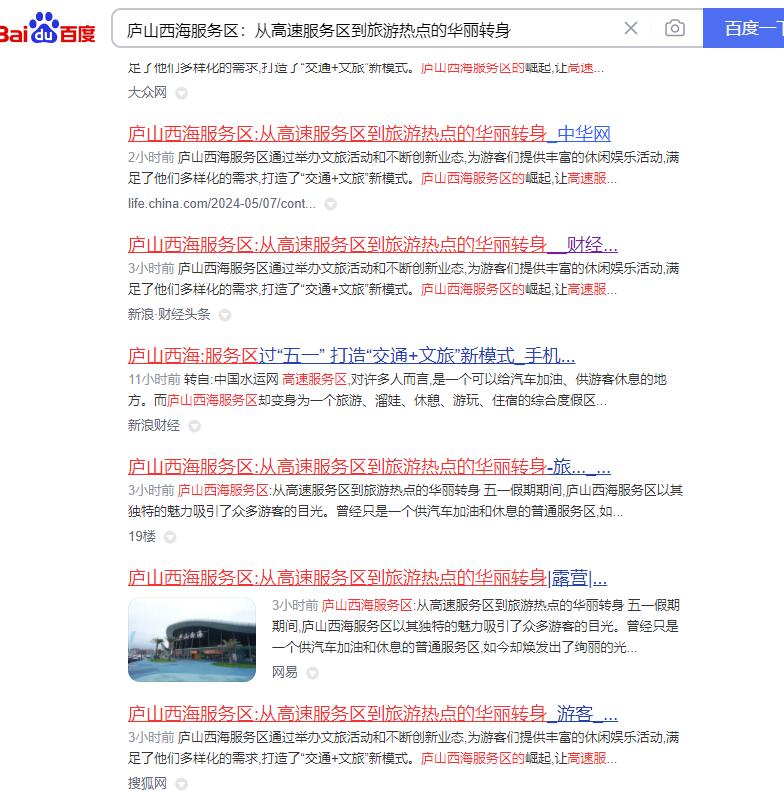Expand arrow beside 搜狐网 source
This screenshot has height=808, width=784.
point(181,784)
